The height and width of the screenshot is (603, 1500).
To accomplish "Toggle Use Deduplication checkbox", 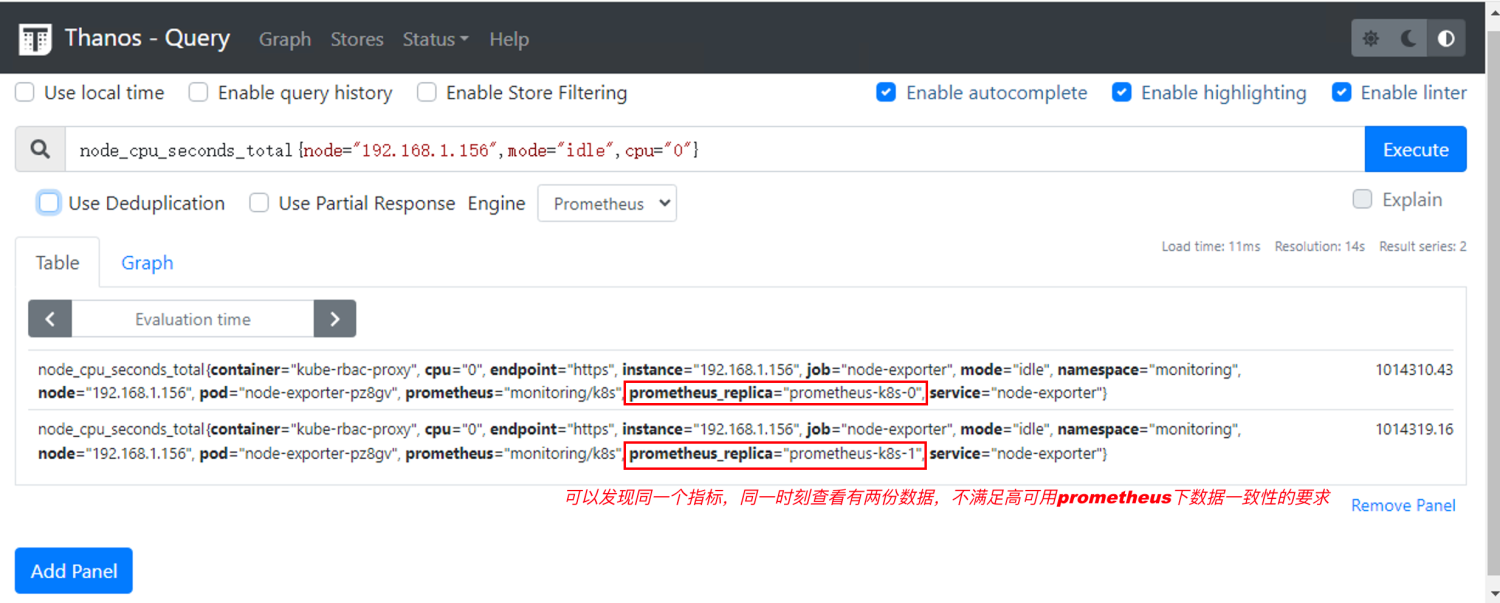I will point(49,203).
